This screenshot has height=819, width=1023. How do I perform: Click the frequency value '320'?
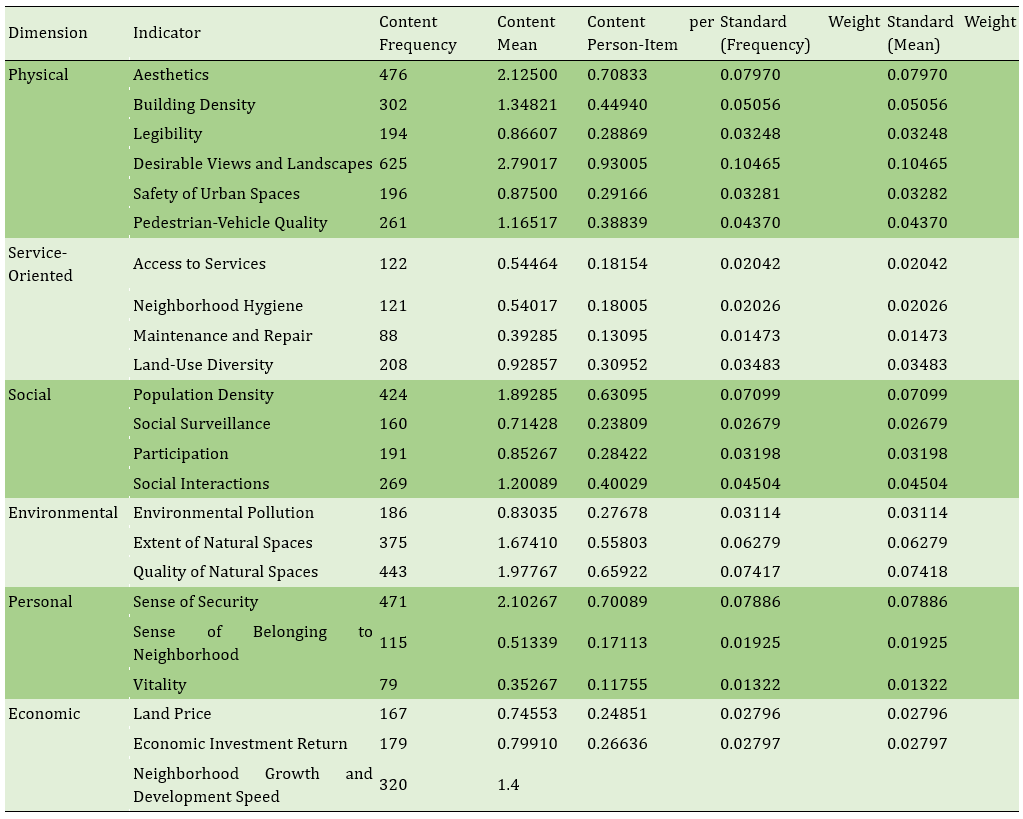(393, 784)
